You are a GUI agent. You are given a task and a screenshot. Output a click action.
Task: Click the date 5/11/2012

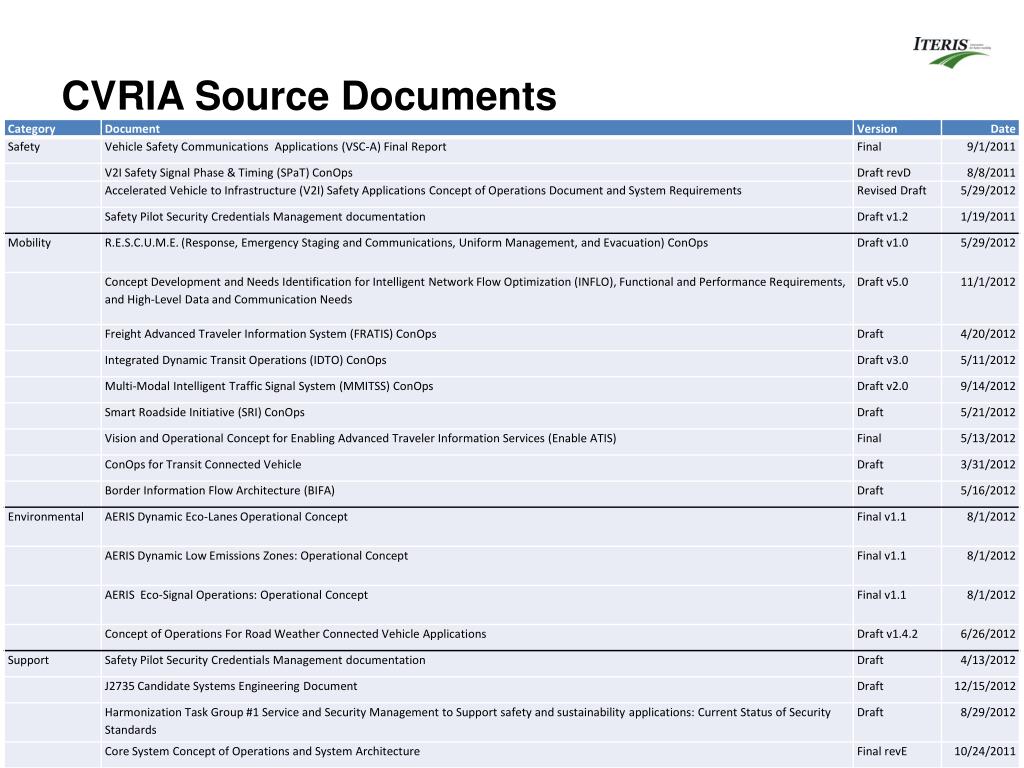pos(987,360)
